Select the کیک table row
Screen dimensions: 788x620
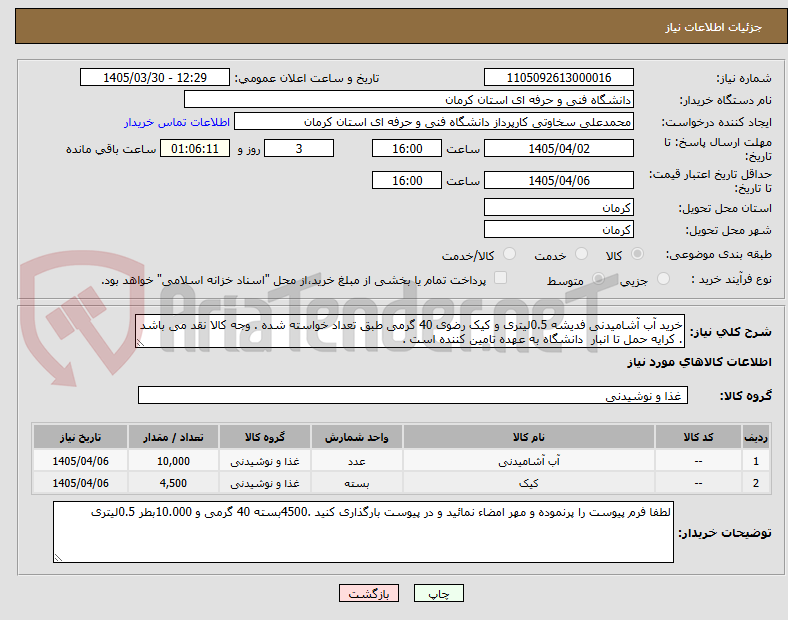click(x=401, y=483)
